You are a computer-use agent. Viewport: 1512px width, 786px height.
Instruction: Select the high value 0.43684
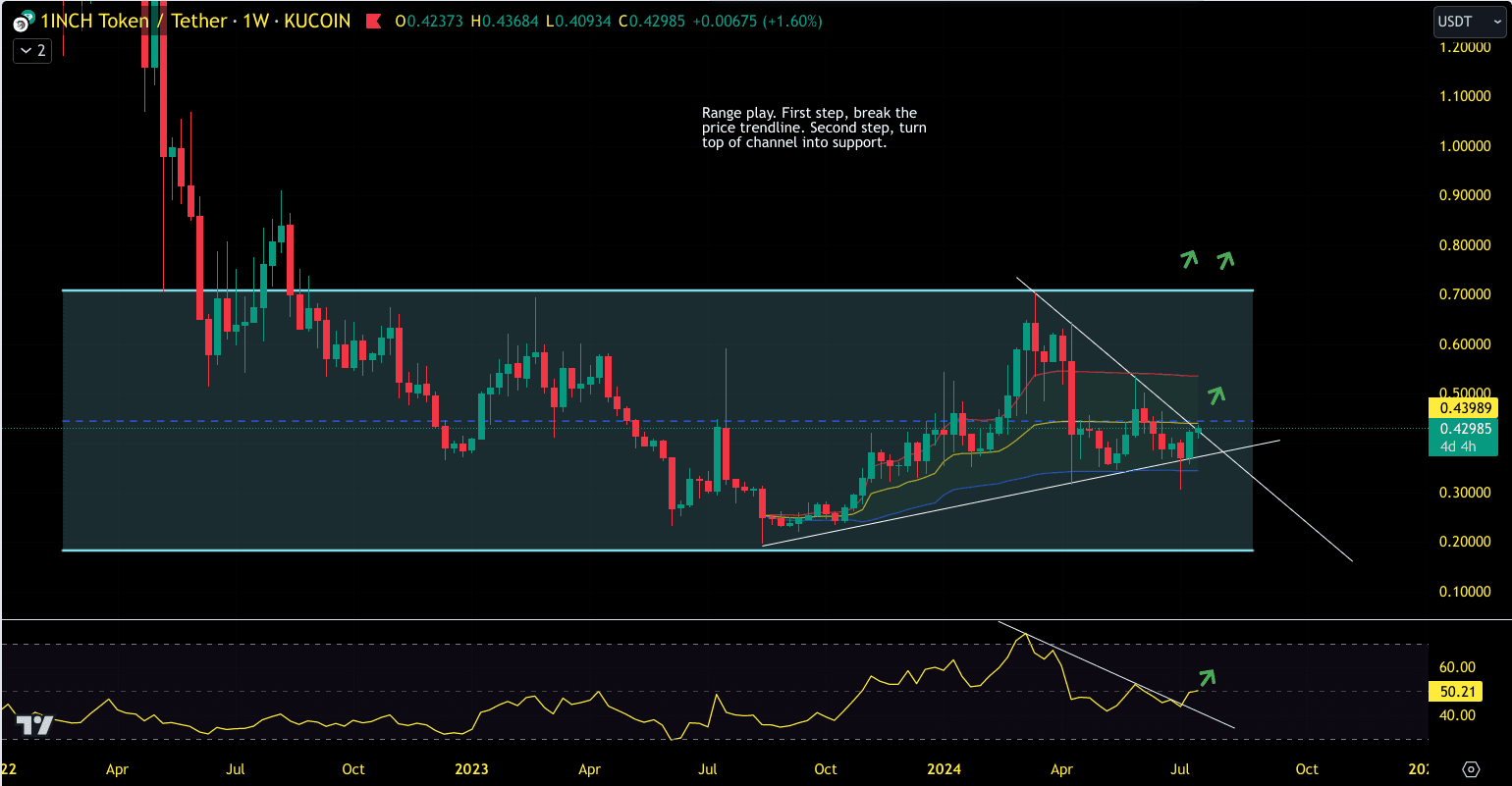pos(513,22)
